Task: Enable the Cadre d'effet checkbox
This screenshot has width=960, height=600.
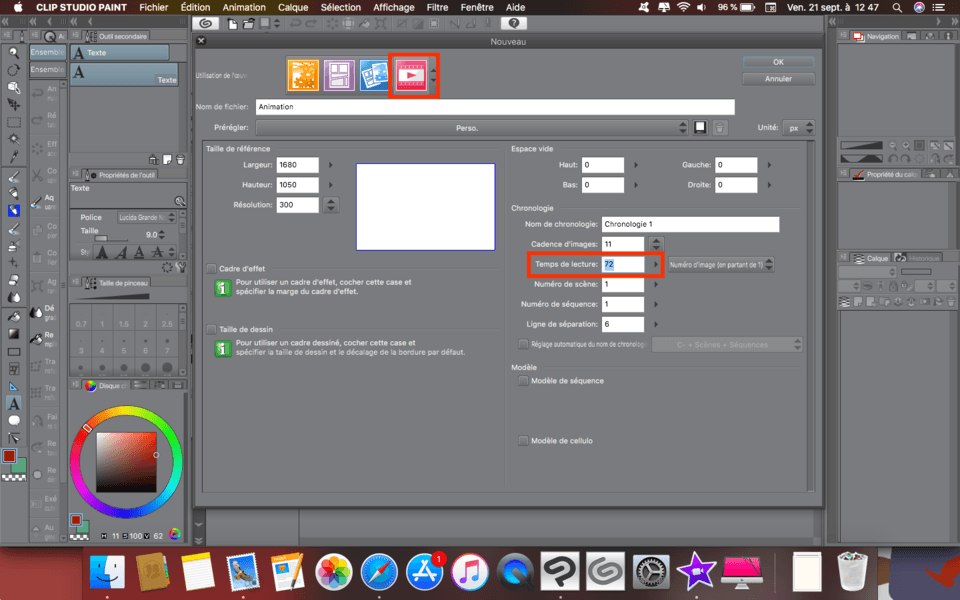Action: pyautogui.click(x=211, y=269)
